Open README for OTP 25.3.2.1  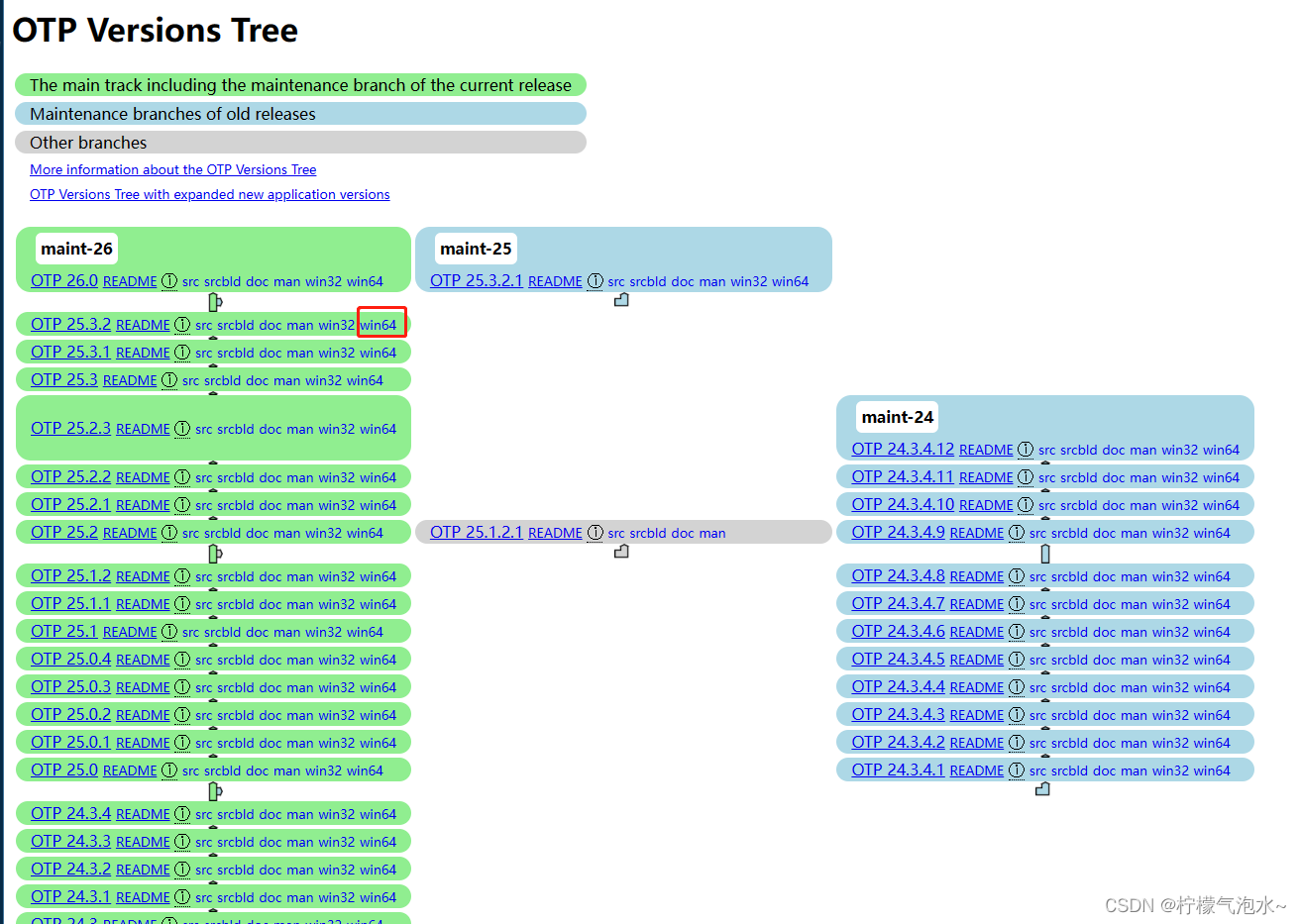(555, 281)
